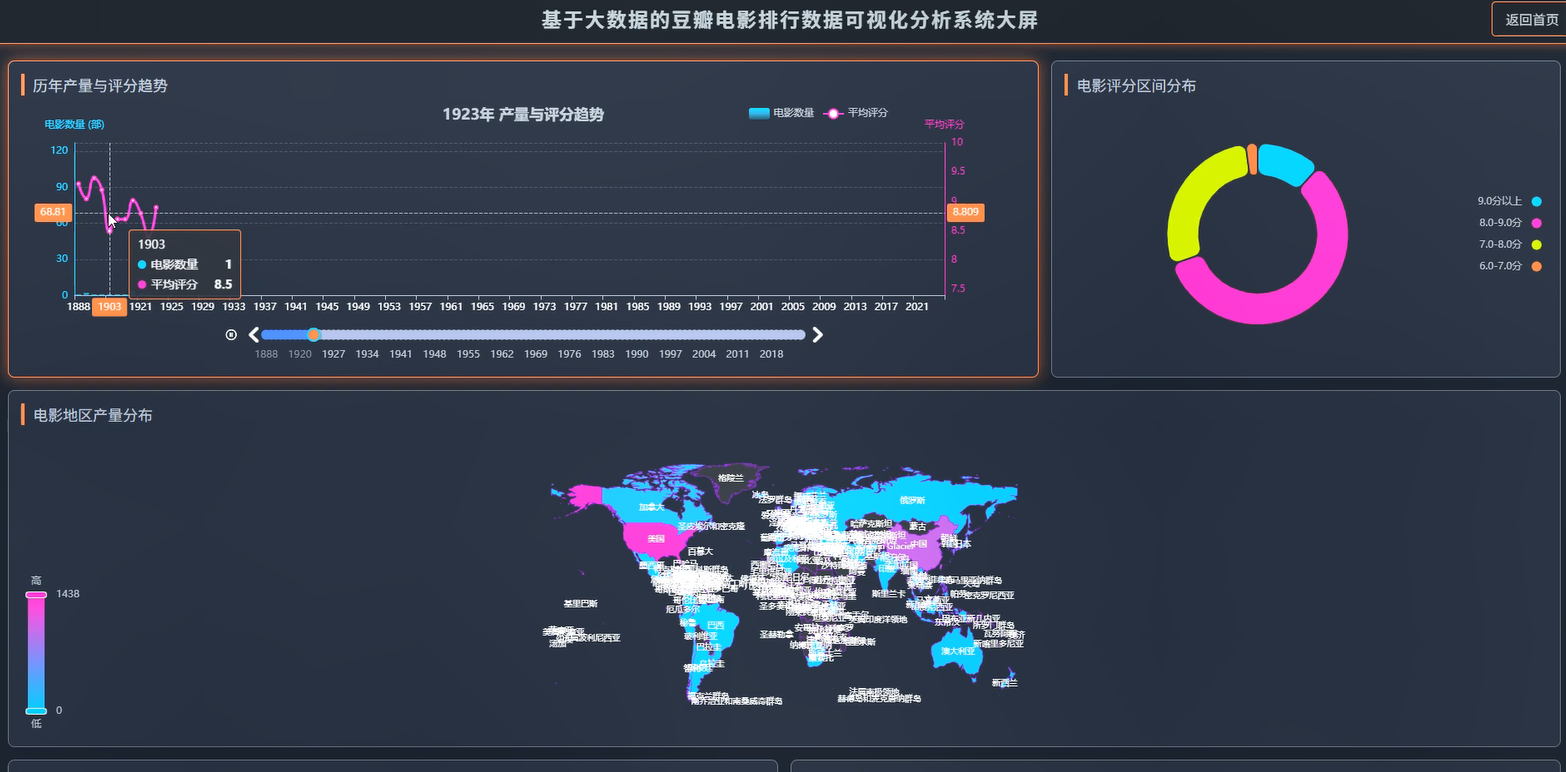Viewport: 1566px width, 772px height.
Task: Click the 返回首页 button
Action: coord(1530,19)
